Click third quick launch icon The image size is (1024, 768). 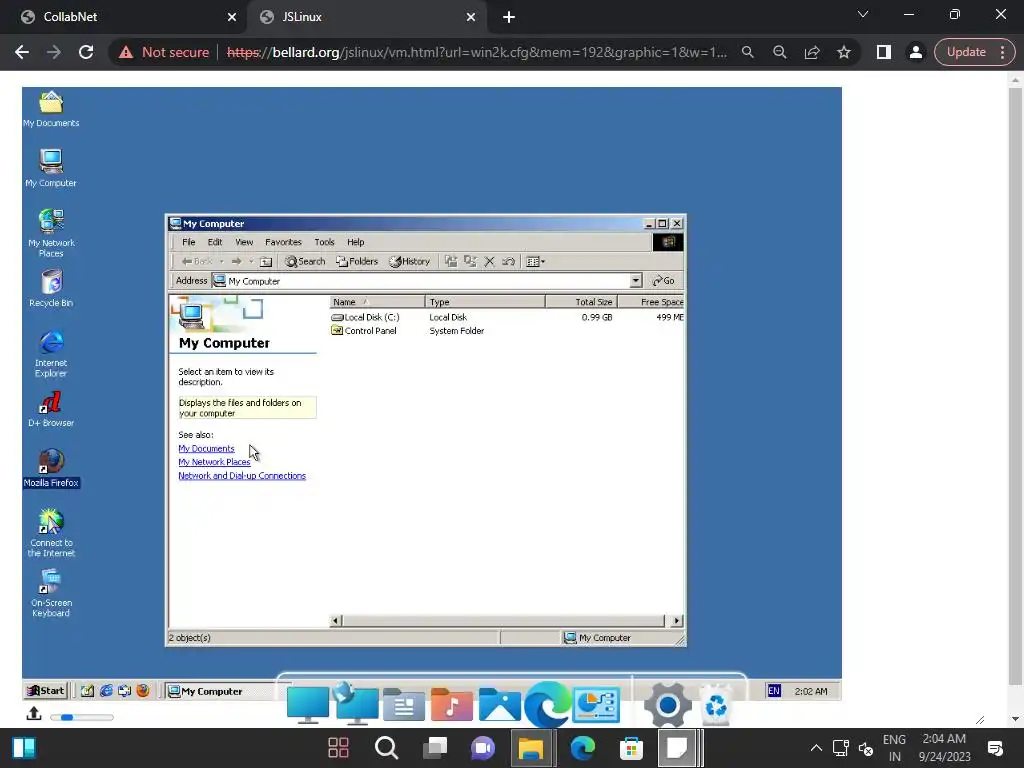tap(125, 691)
